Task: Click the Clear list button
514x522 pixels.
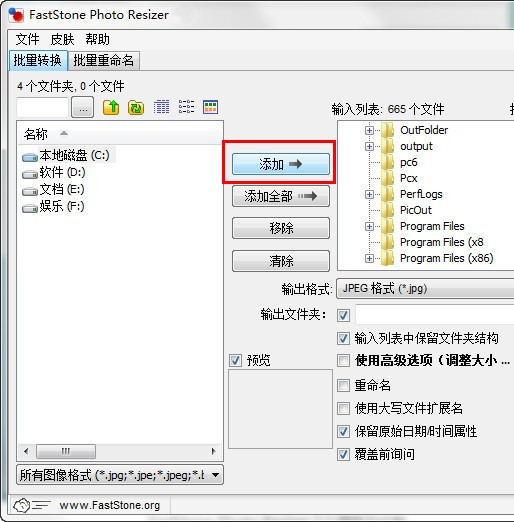Action: (281, 261)
